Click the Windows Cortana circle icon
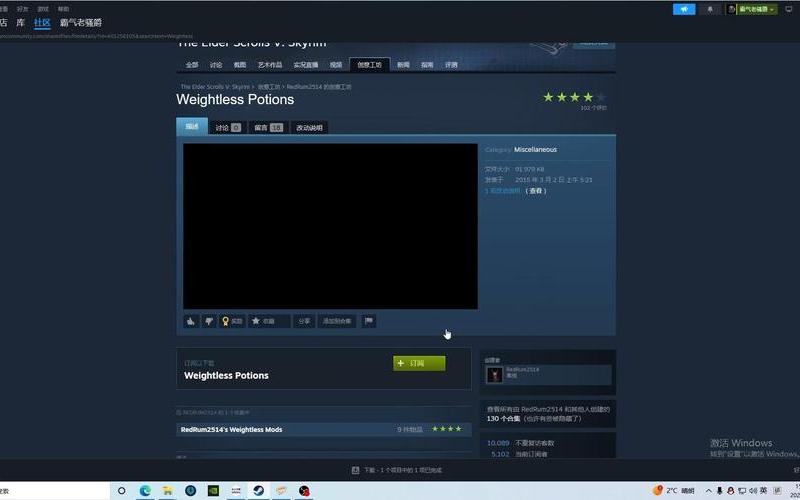This screenshot has width=800, height=500. tap(121, 491)
